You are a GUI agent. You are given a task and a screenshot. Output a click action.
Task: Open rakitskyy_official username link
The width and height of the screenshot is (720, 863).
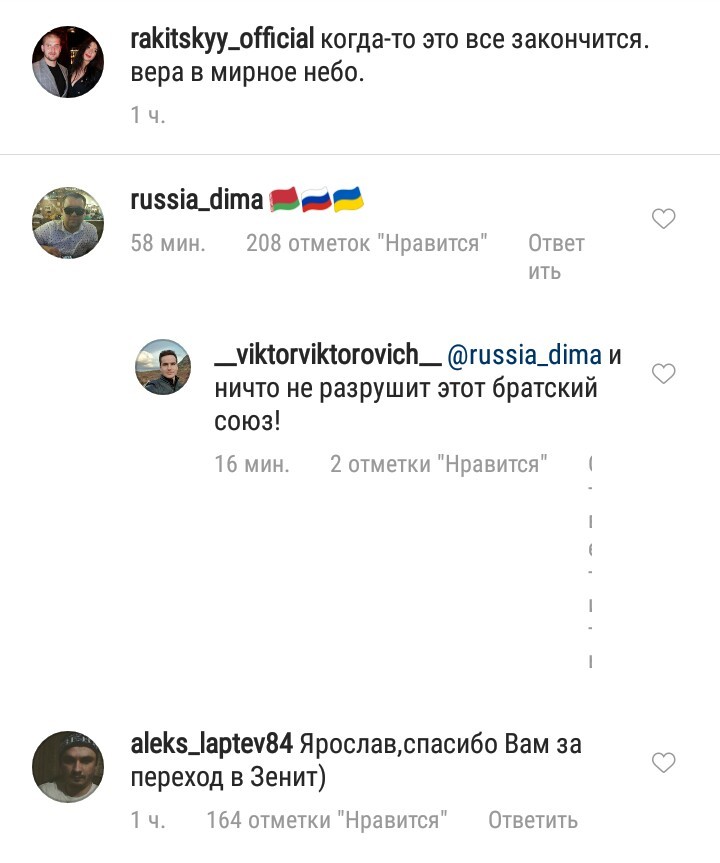click(222, 40)
